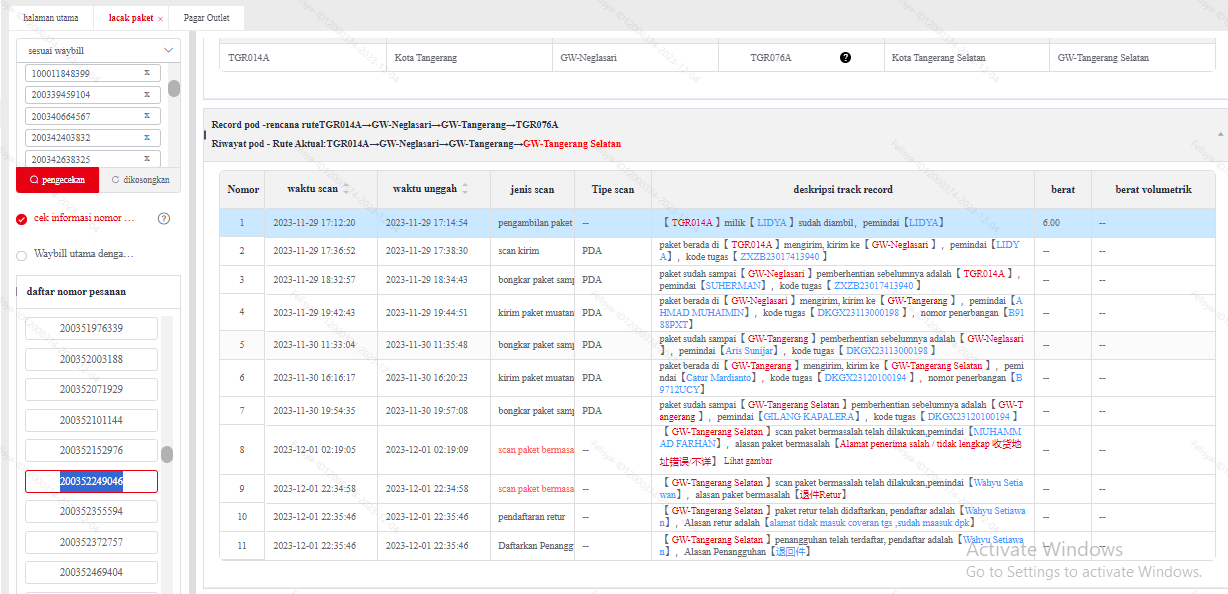Click courier Catur Mardianto in row 6
Viewport: 1228px width, 594px height.
720,379
